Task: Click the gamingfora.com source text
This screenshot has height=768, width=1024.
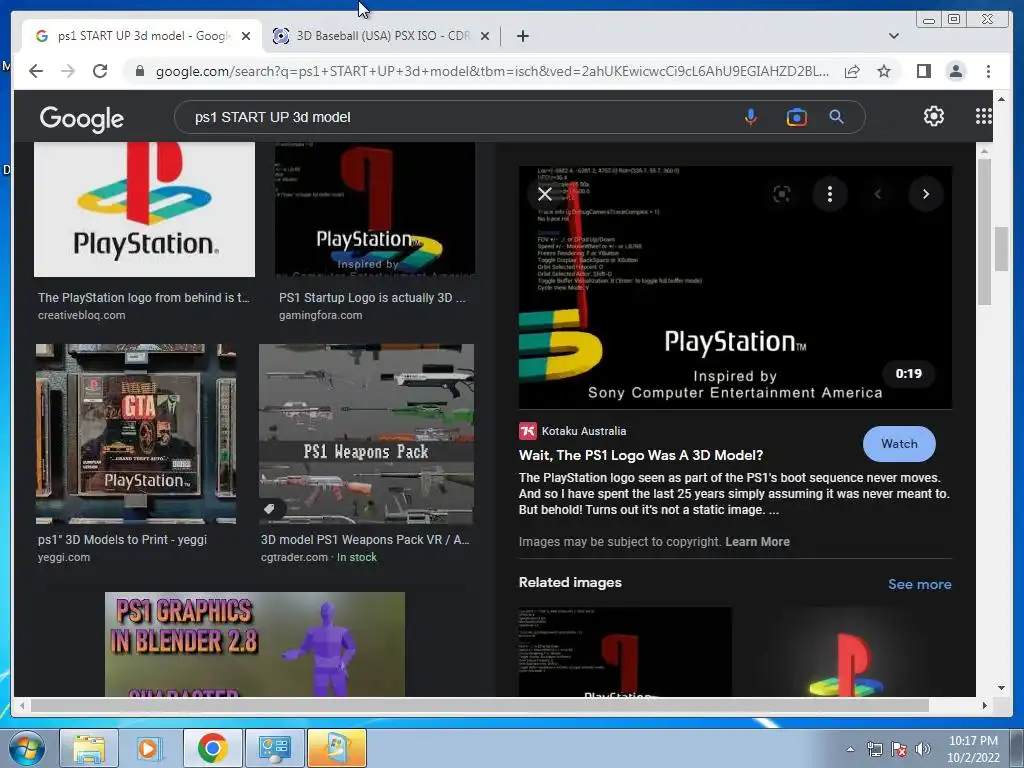Action: (x=321, y=315)
